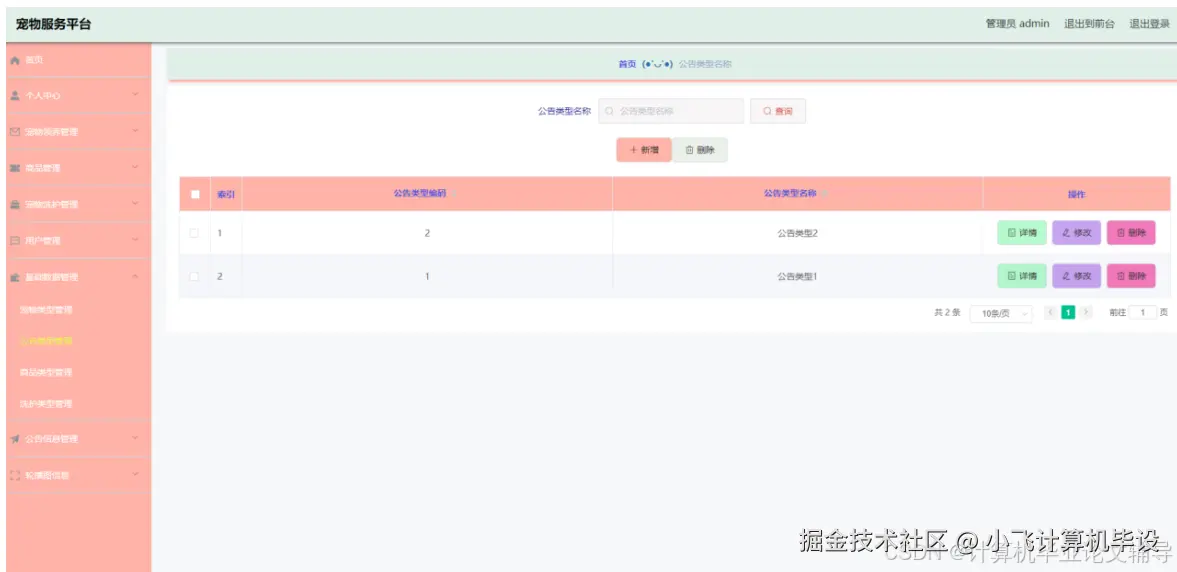Image resolution: width=1177 pixels, height=572 pixels.
Task: Click the paper-plane icon for 公告信息管理
Action: tap(14, 439)
